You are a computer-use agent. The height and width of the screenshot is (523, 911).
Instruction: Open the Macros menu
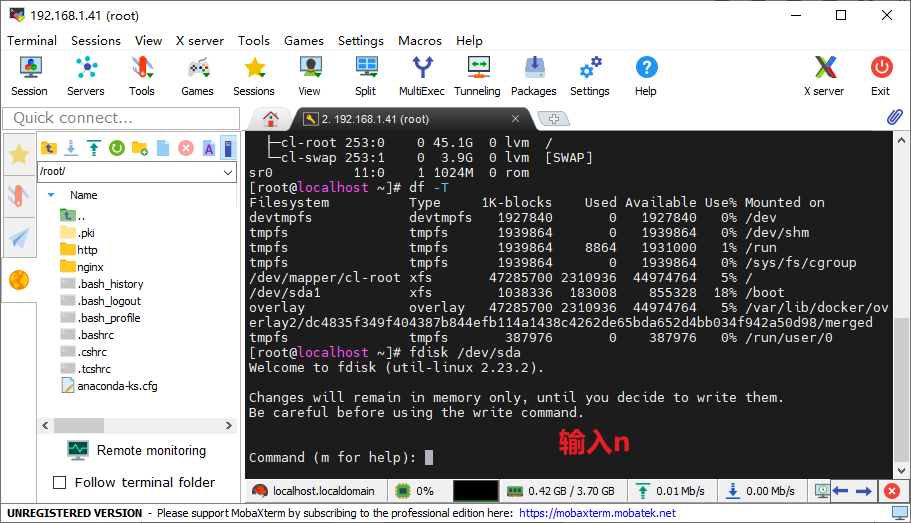click(x=419, y=41)
